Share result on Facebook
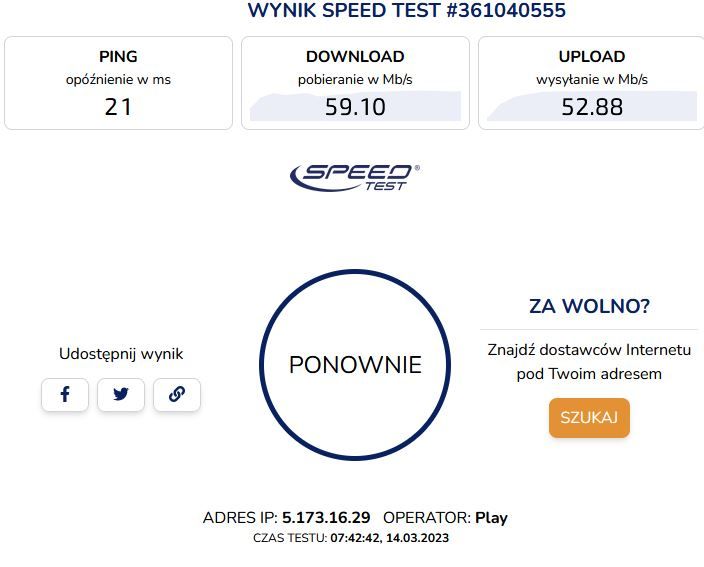This screenshot has width=704, height=567. pyautogui.click(x=65, y=395)
